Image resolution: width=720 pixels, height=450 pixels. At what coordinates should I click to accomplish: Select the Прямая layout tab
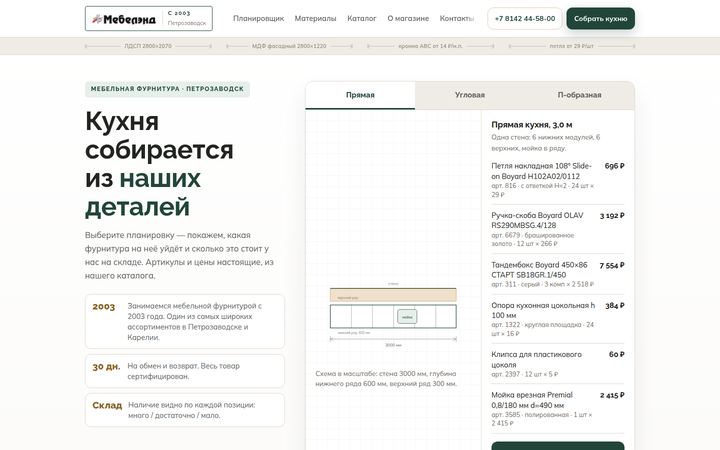(x=360, y=95)
